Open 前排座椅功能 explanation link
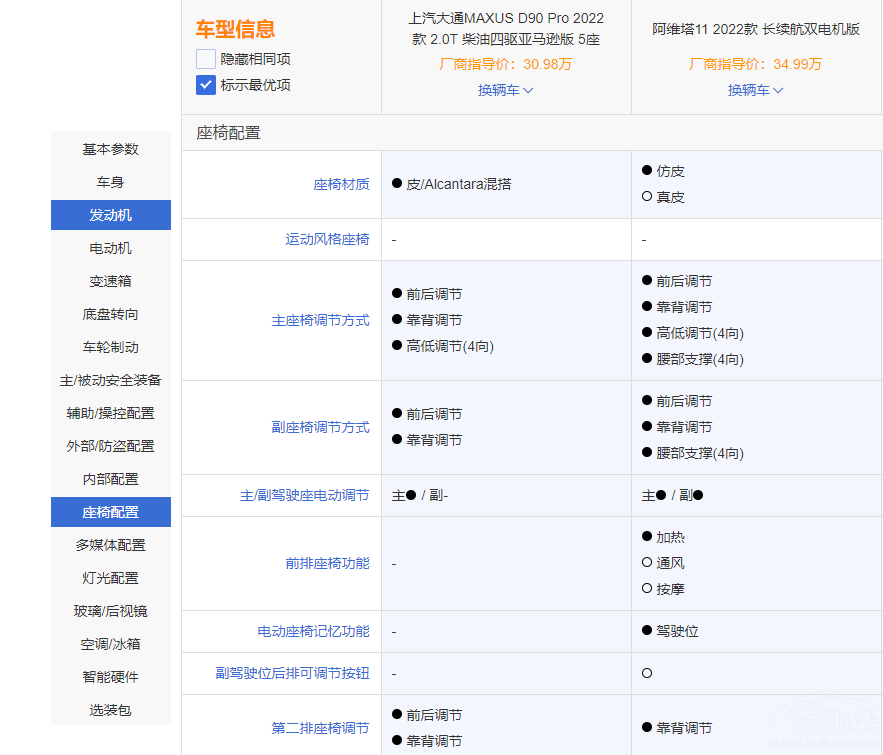 coord(327,563)
